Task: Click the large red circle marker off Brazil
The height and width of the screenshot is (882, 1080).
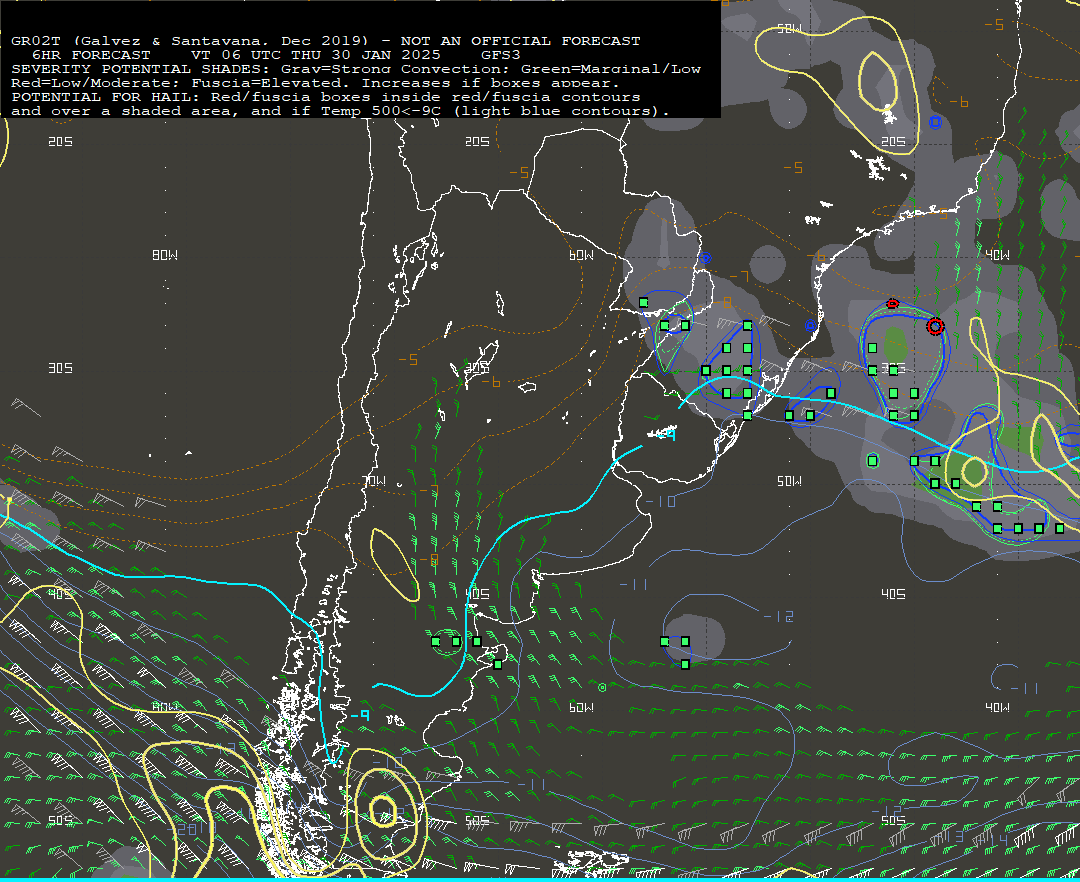Action: pyautogui.click(x=935, y=326)
